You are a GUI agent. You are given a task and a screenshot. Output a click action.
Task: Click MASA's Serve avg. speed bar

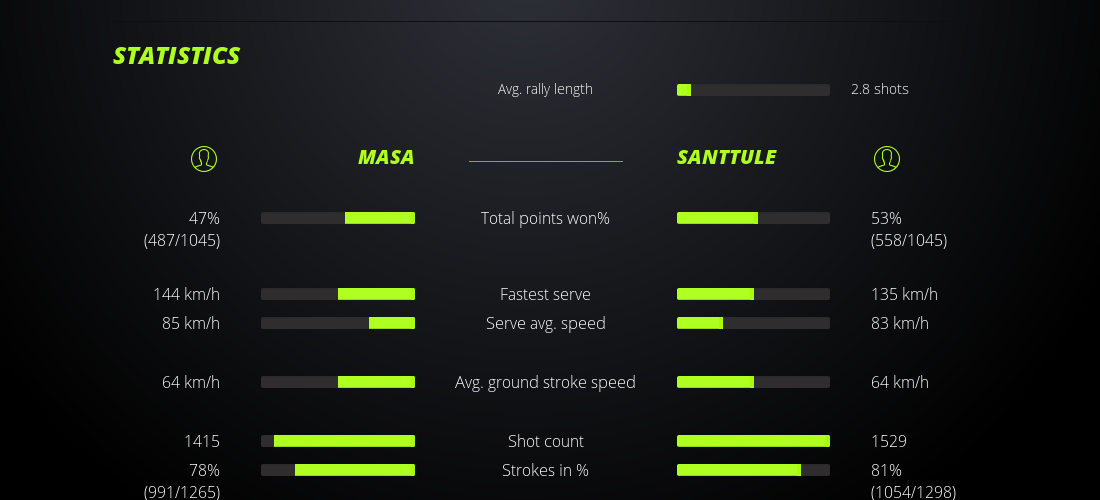point(338,323)
